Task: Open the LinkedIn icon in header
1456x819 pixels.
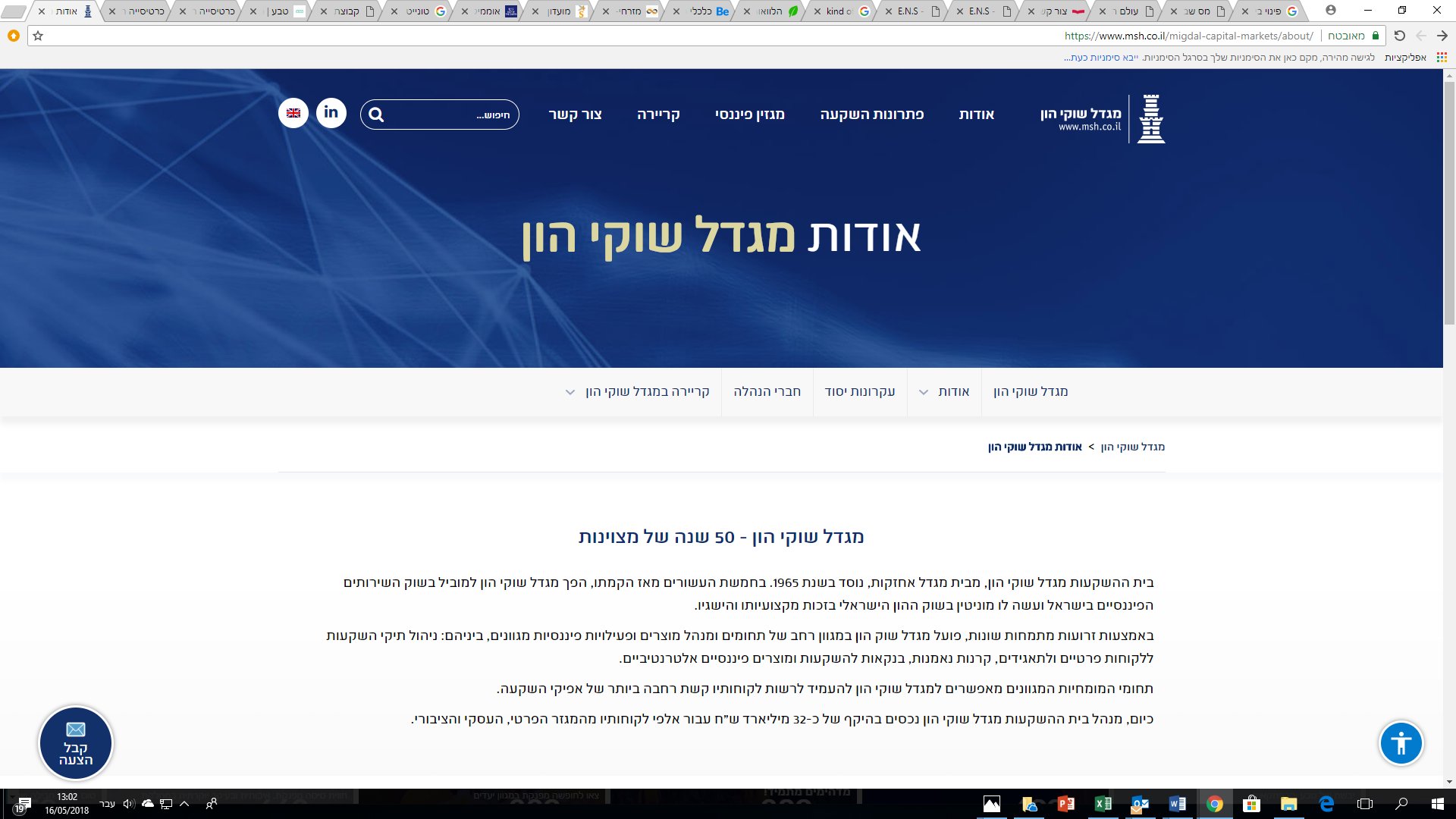Action: 331,113
